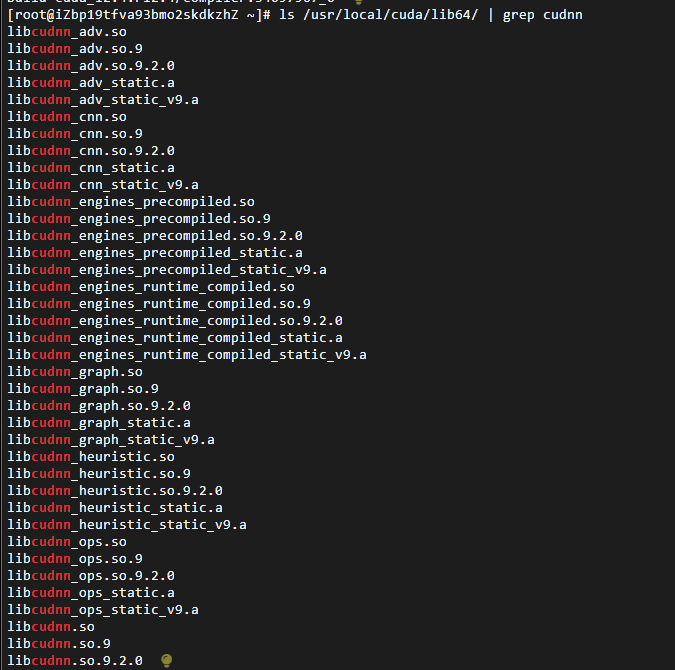Click libcudnn_engines_runtime_compiled_static_v9.a entry
The height and width of the screenshot is (670, 675).
click(x=187, y=355)
